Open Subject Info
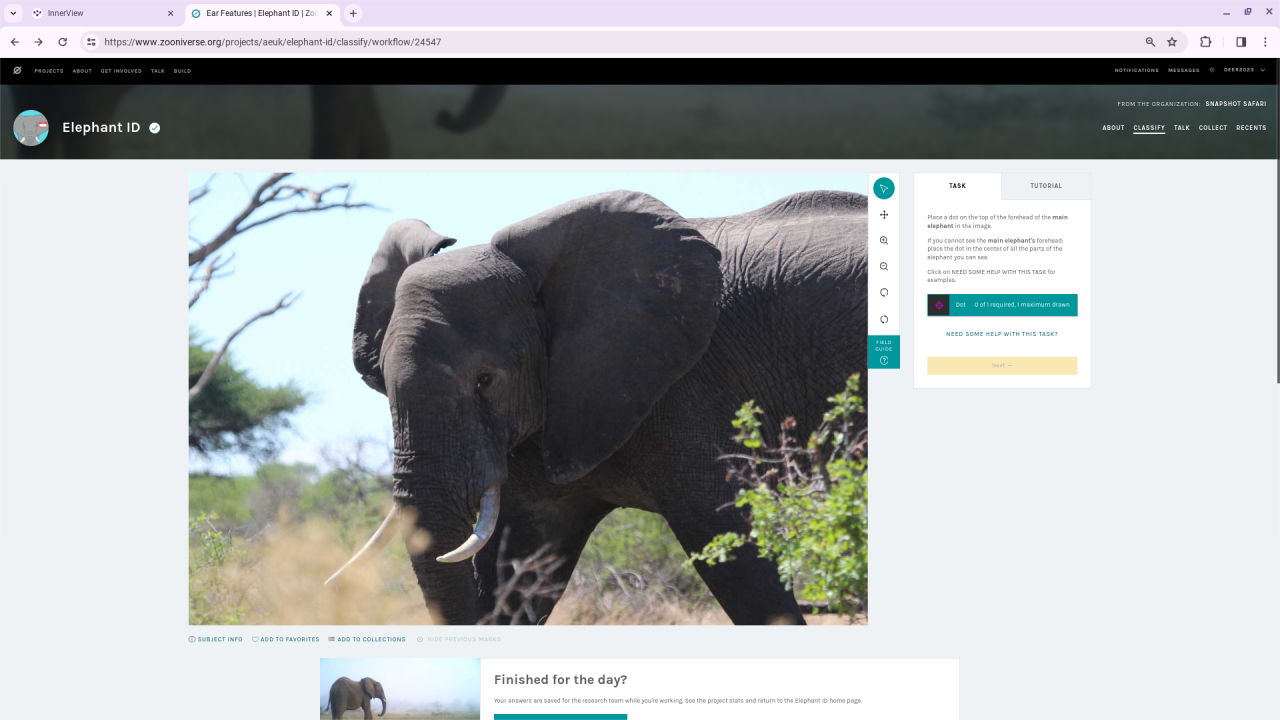Viewport: 1280px width, 720px height. (x=216, y=639)
